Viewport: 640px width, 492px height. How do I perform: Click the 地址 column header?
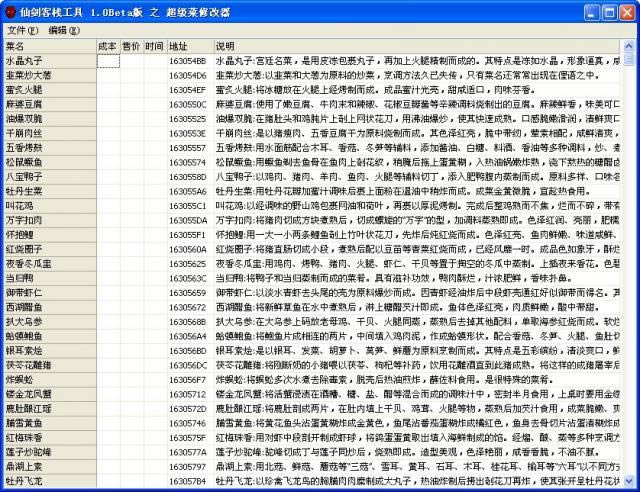point(189,46)
